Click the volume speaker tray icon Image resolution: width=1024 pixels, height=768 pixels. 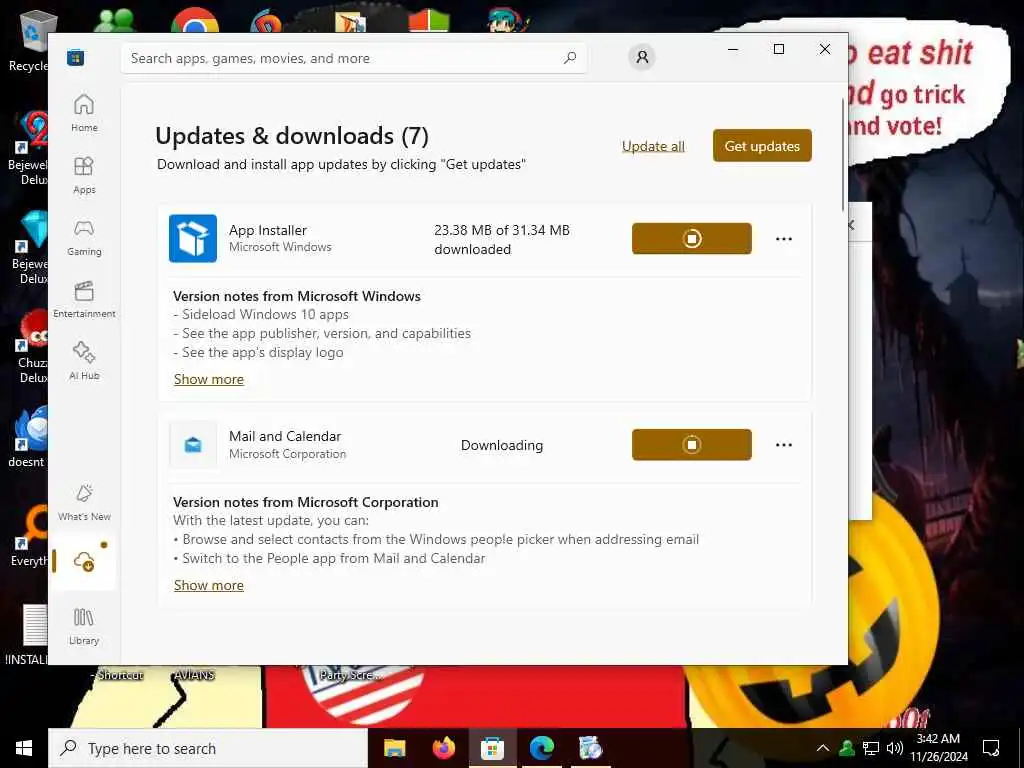(895, 748)
